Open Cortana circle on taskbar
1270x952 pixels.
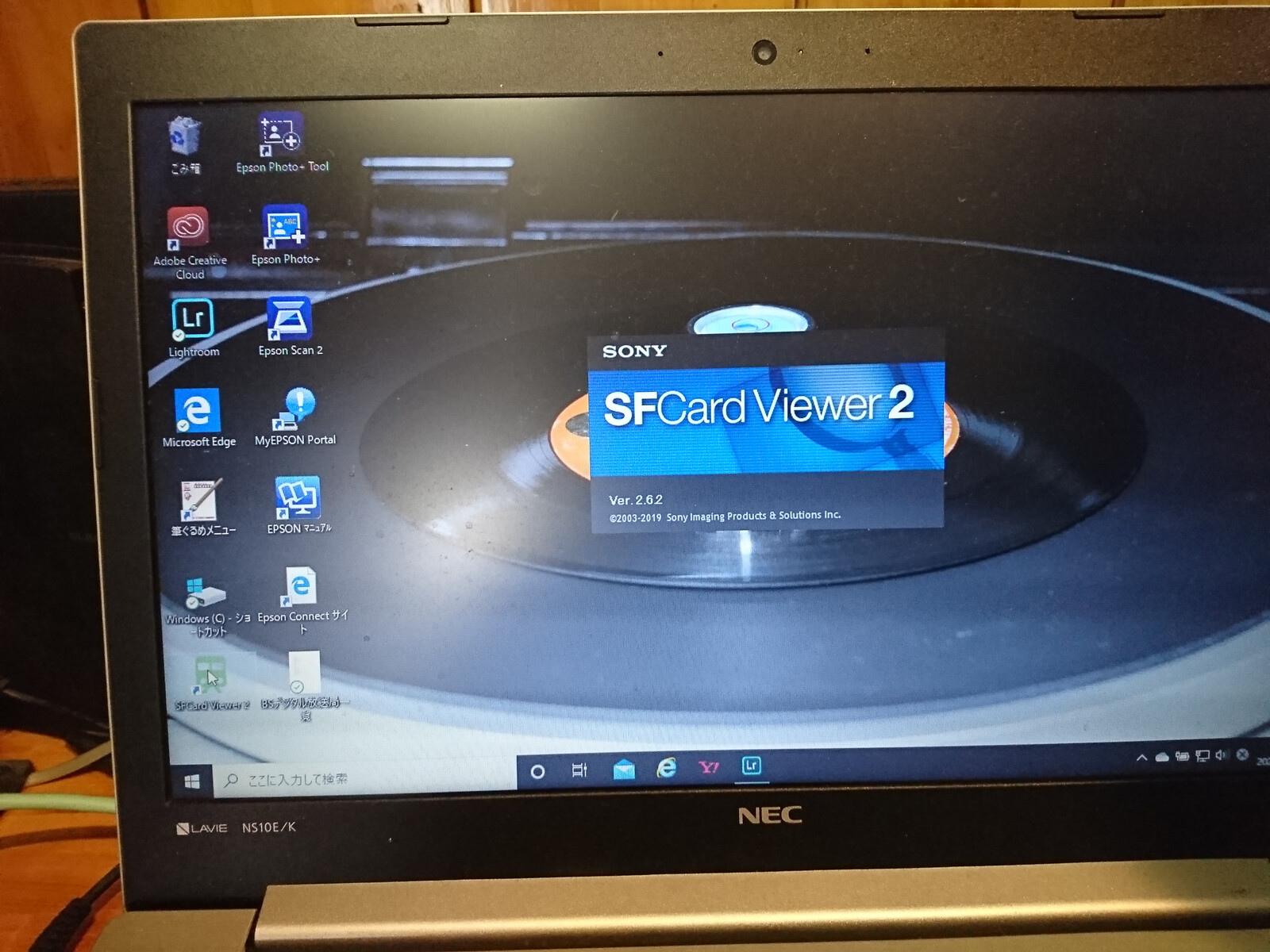tap(537, 771)
